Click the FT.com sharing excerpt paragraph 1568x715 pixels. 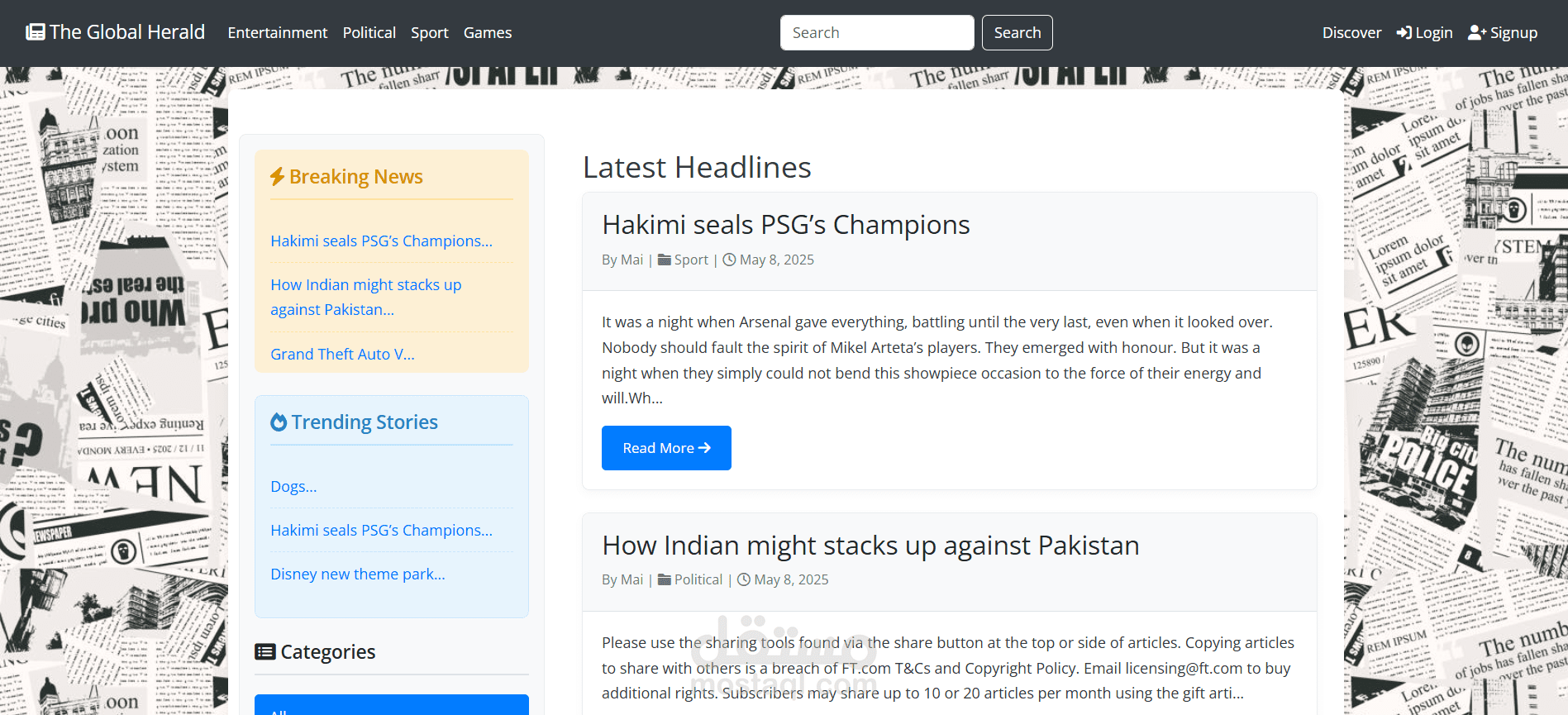click(948, 668)
